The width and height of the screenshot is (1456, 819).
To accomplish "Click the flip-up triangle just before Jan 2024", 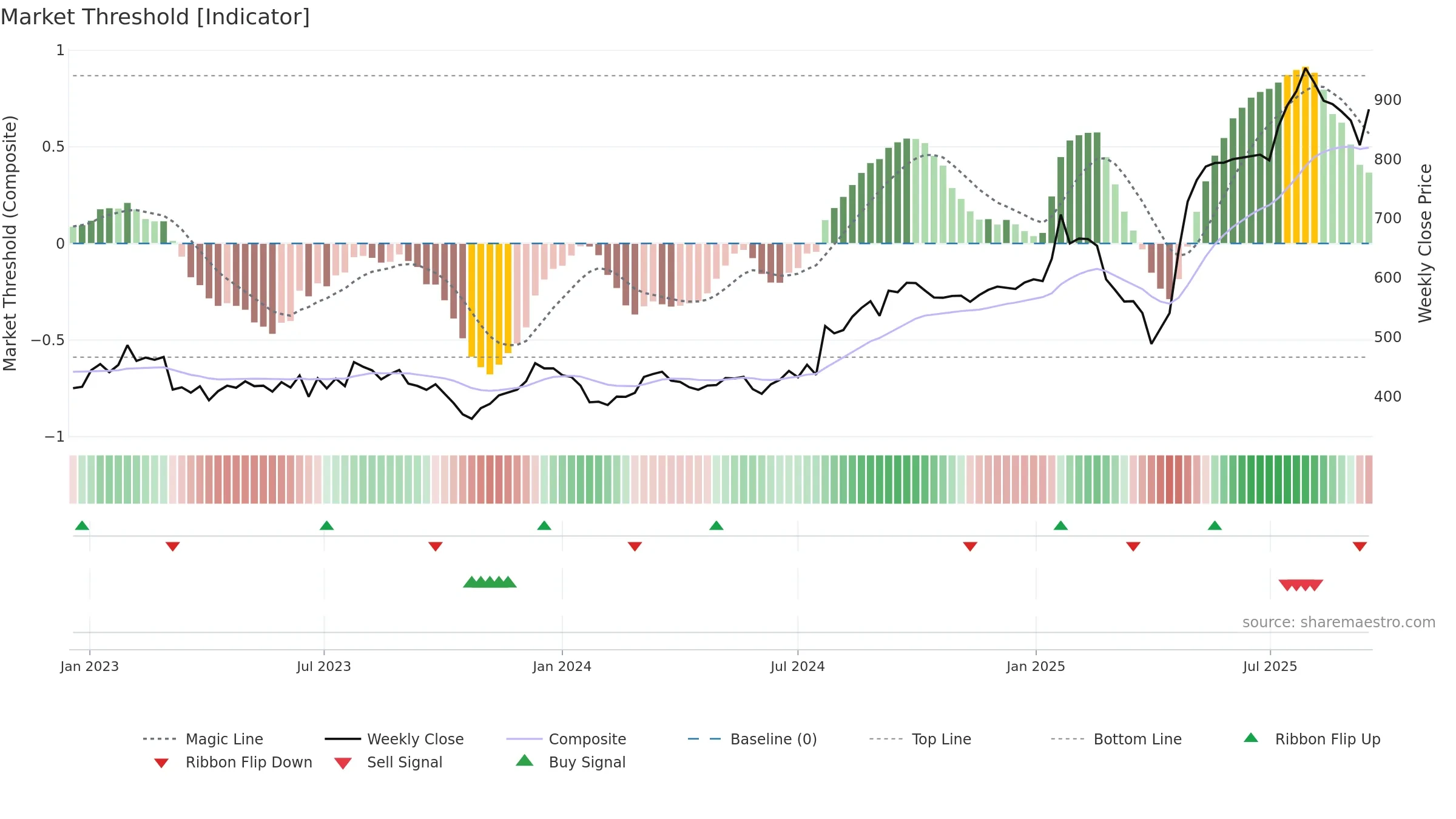I will [x=544, y=525].
